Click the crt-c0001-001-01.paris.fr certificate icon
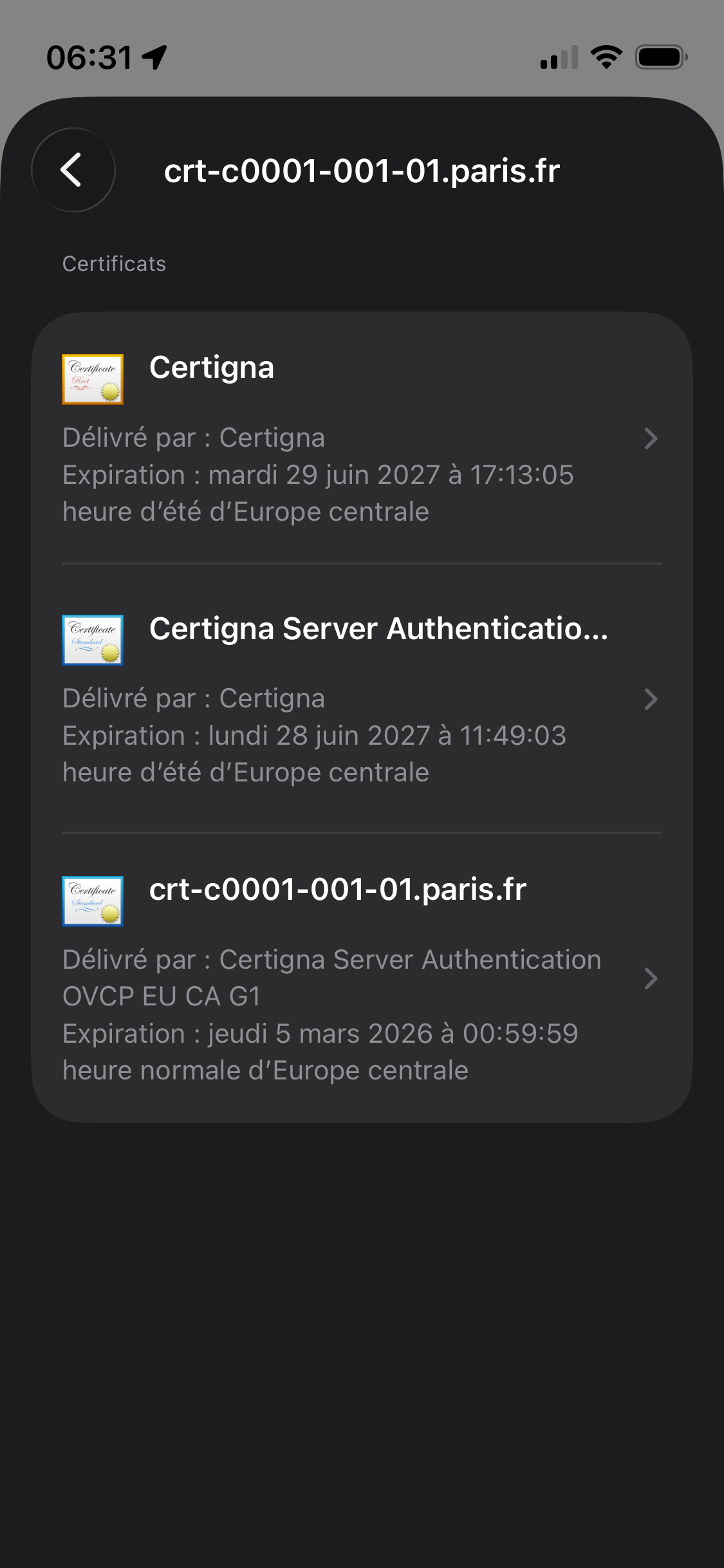Screen dimensions: 724x1568 click(93, 901)
